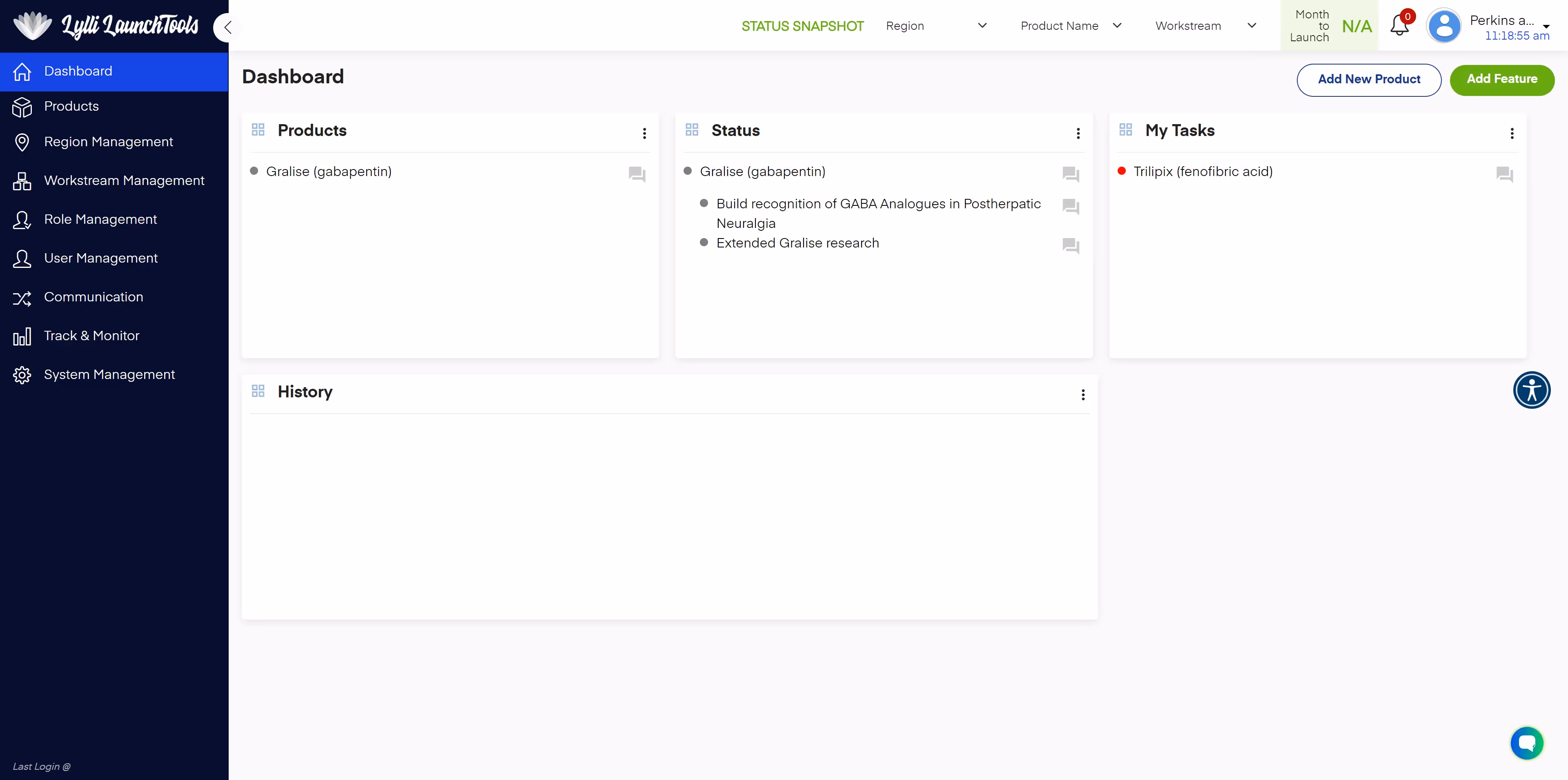Navigate to Role Management
1568x780 pixels.
point(100,219)
